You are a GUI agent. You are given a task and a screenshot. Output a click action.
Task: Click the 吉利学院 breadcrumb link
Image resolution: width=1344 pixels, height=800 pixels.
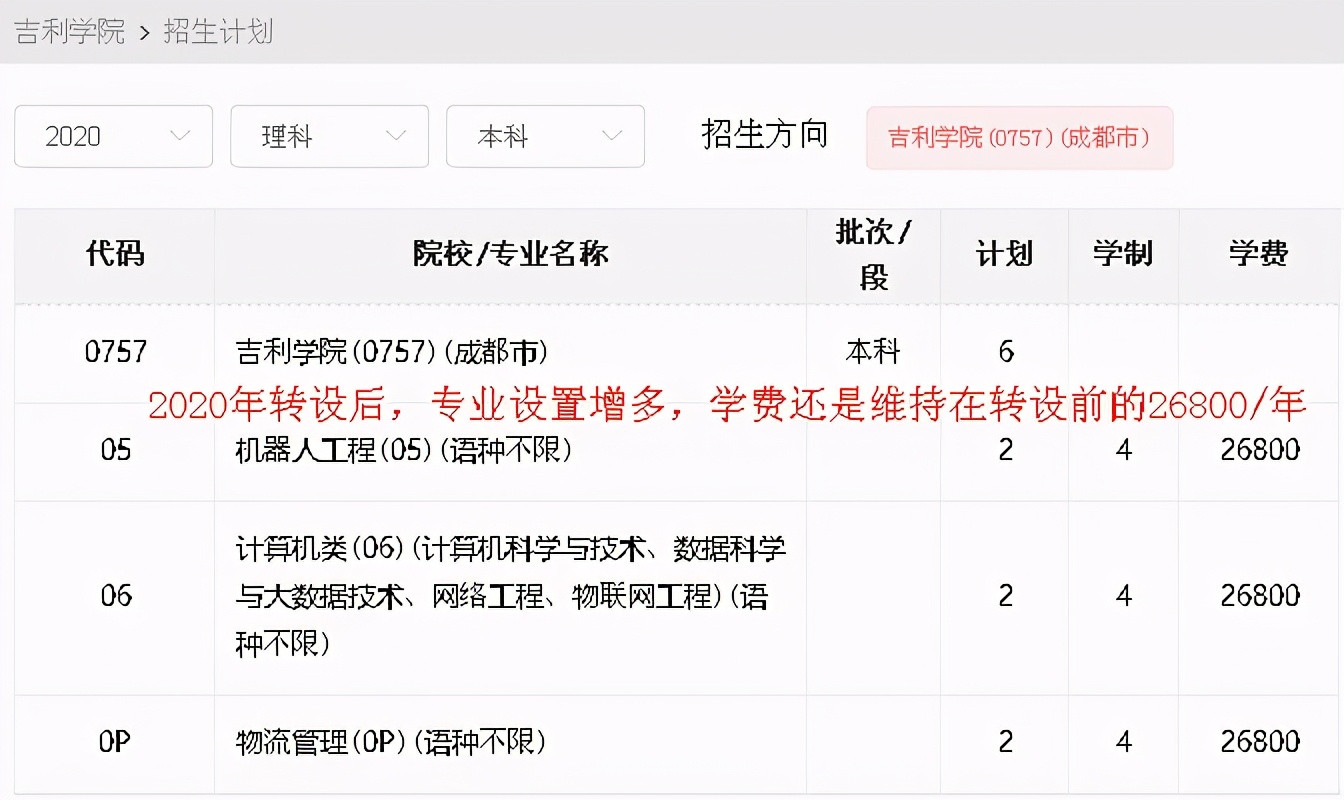tap(67, 32)
